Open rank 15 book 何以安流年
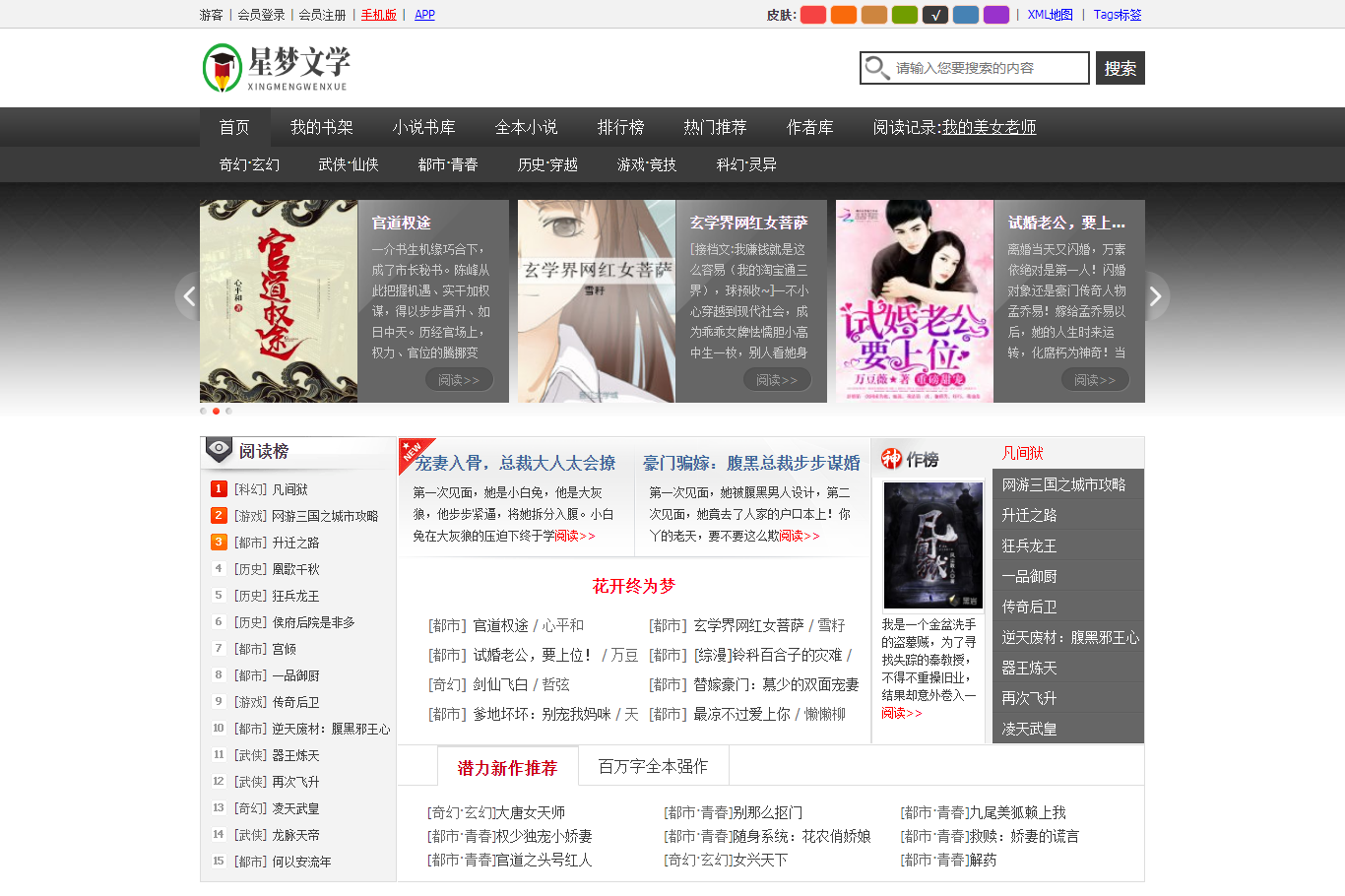1345x896 pixels. (x=301, y=862)
